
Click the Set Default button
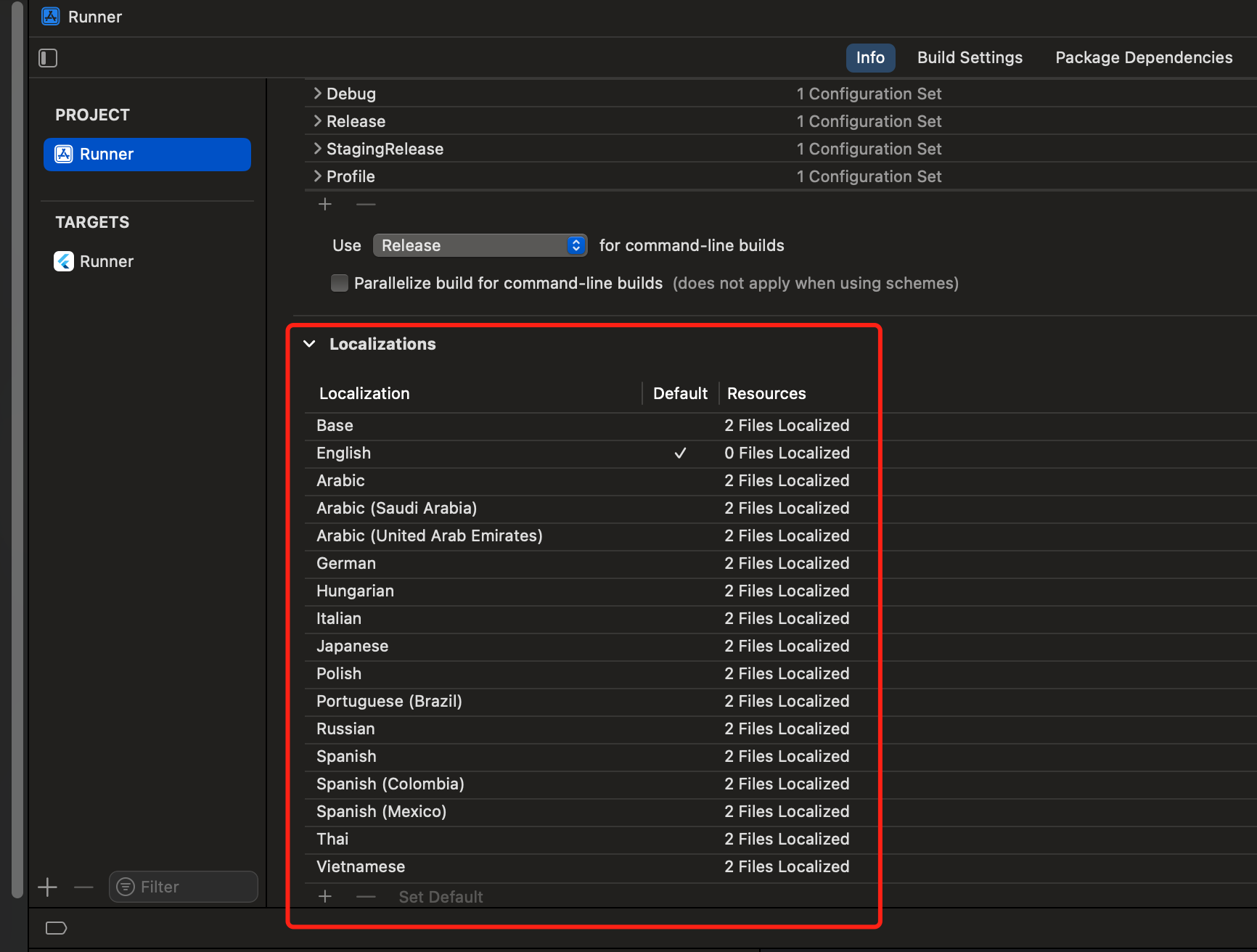(x=441, y=897)
